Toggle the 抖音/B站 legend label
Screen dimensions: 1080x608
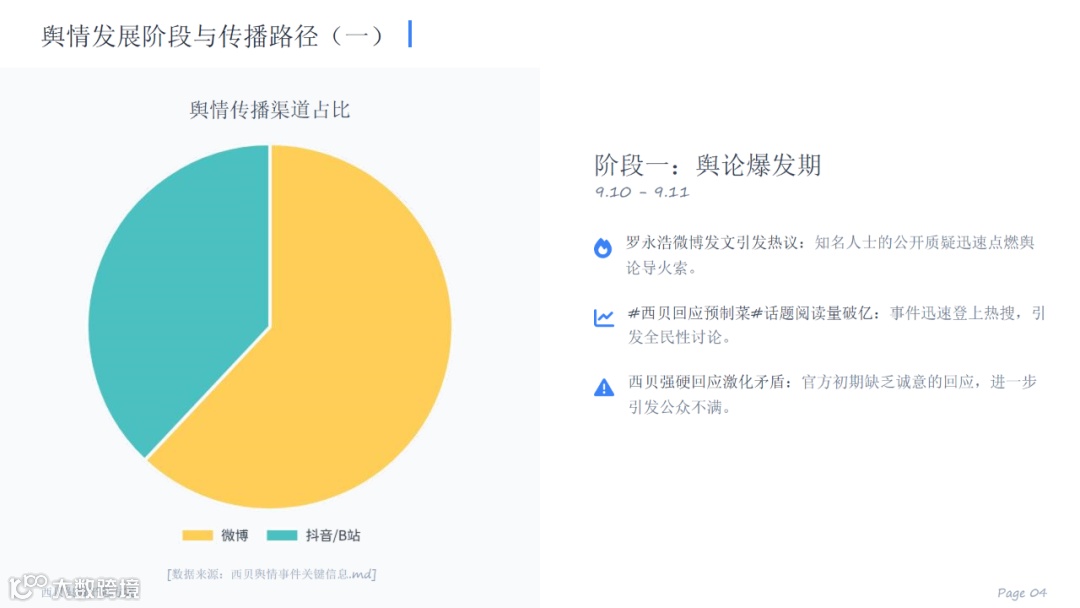(x=333, y=536)
